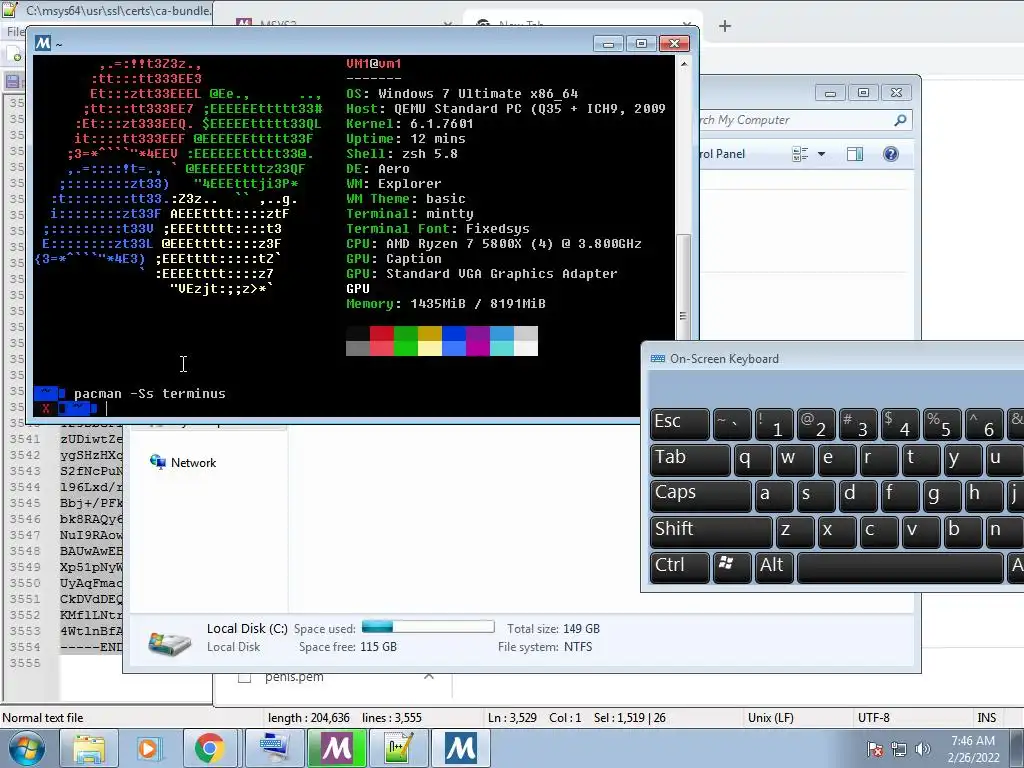Image resolution: width=1024 pixels, height=768 pixels.
Task: Open search magnifier in My Computer window
Action: coord(900,120)
